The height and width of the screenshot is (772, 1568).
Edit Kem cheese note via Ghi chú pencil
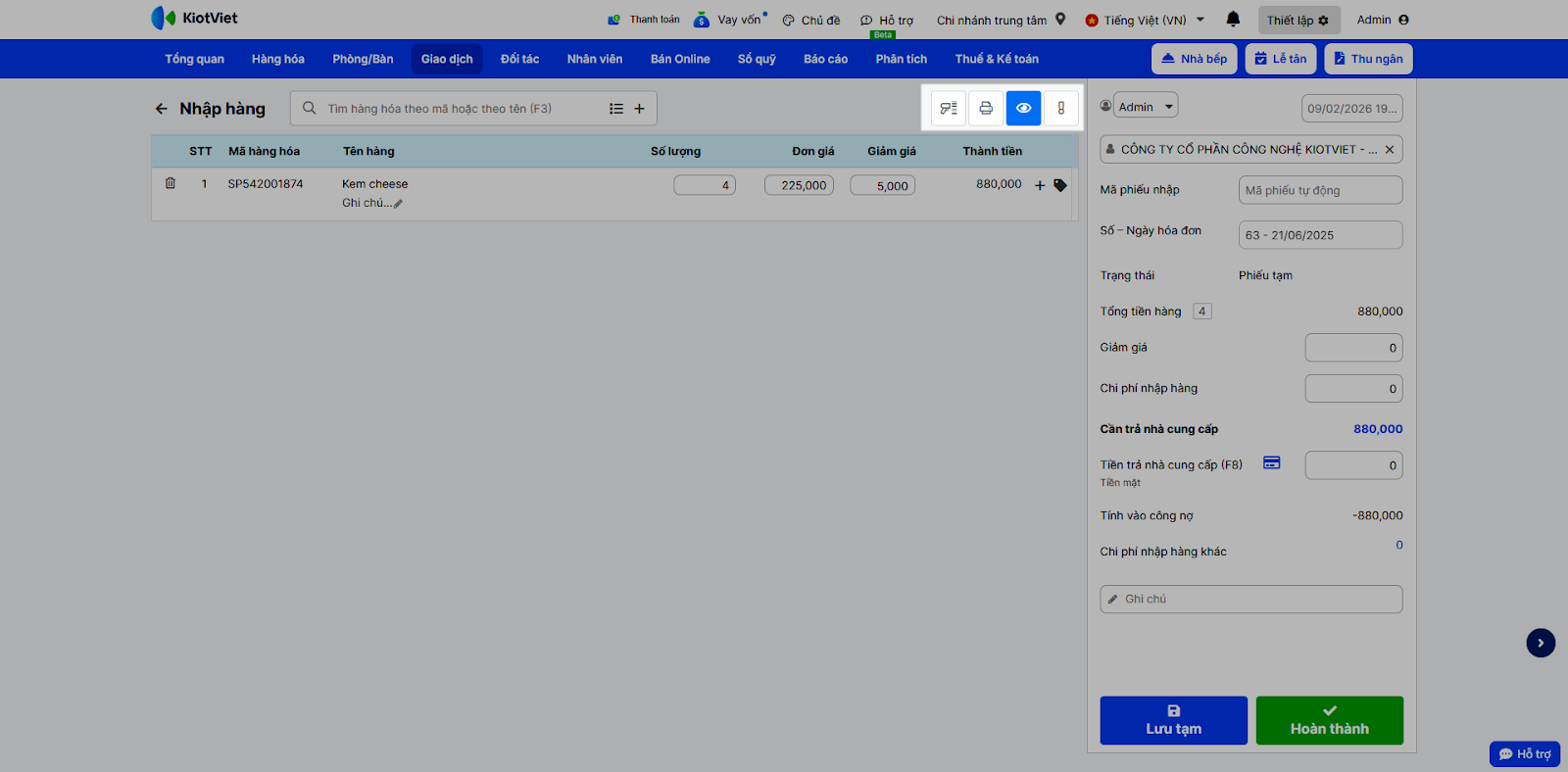[x=398, y=204]
